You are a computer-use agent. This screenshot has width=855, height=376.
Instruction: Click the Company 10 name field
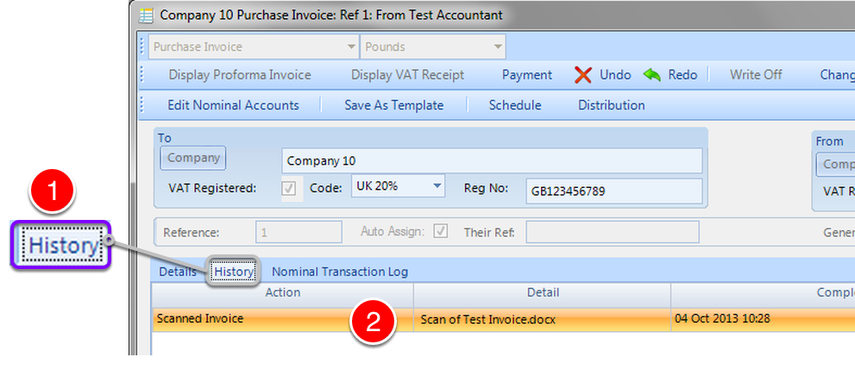[492, 161]
